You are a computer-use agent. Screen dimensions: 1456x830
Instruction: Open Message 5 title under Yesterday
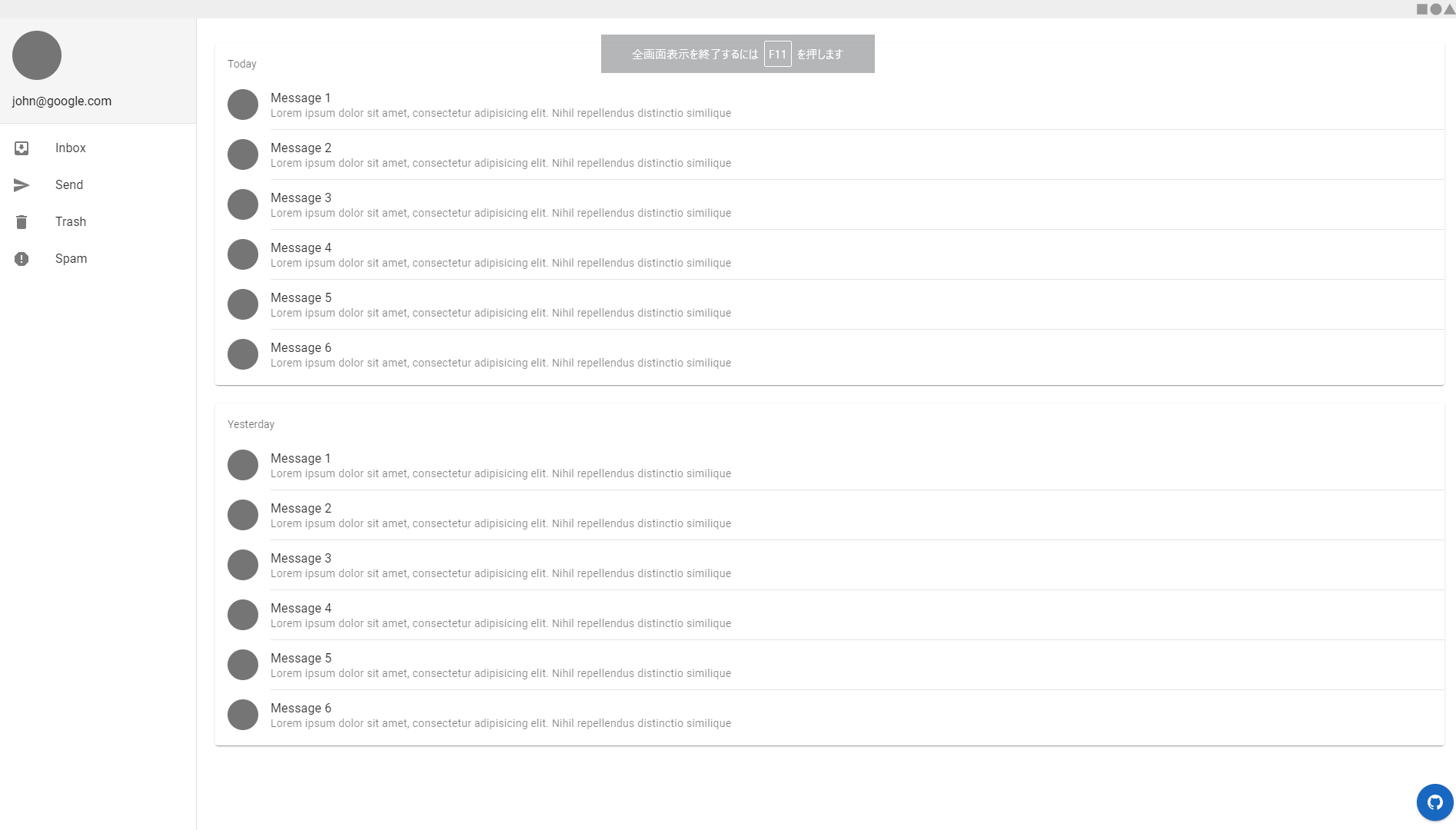(301, 659)
